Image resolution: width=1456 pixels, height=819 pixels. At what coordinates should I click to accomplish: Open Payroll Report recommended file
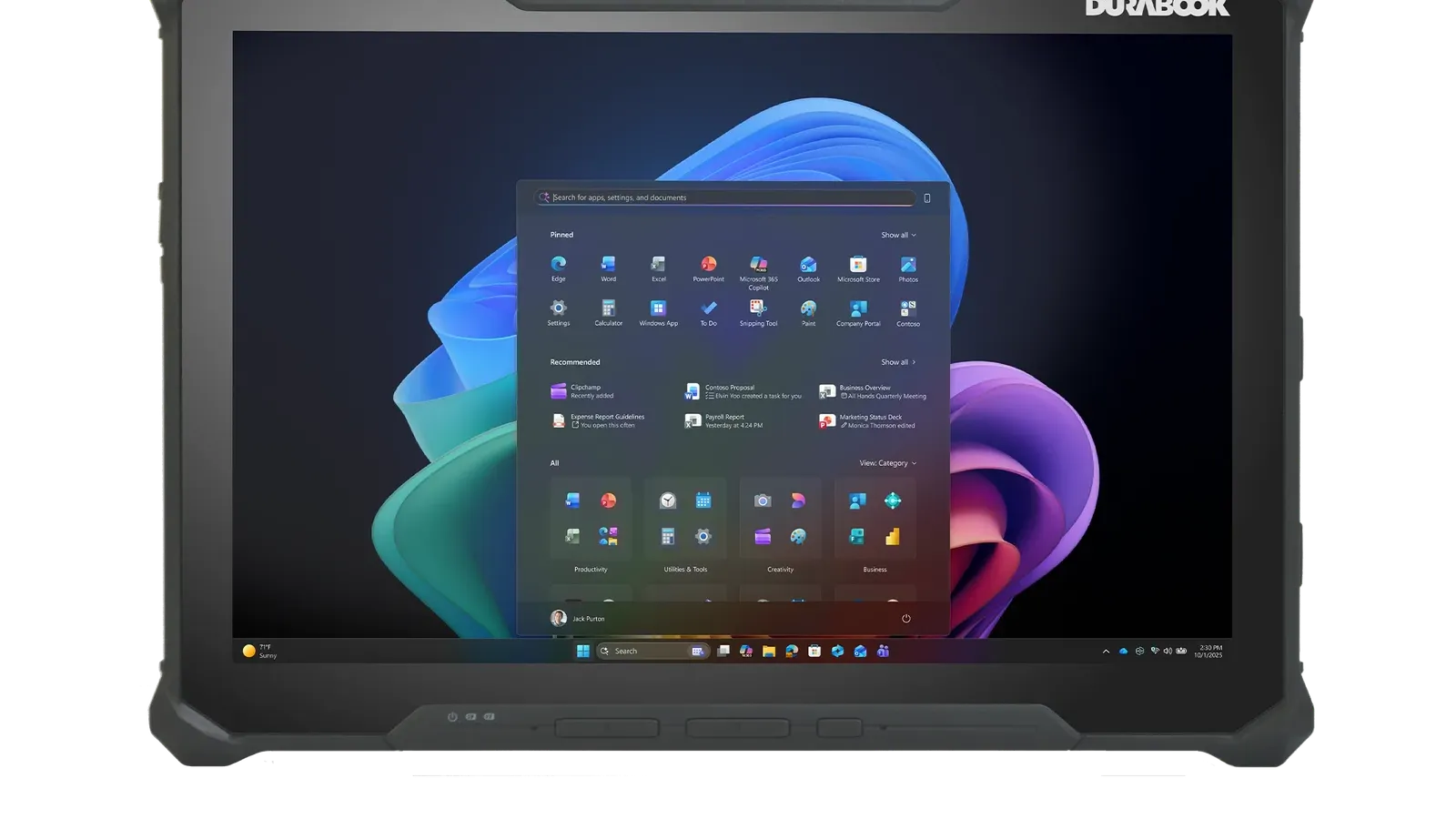724,421
